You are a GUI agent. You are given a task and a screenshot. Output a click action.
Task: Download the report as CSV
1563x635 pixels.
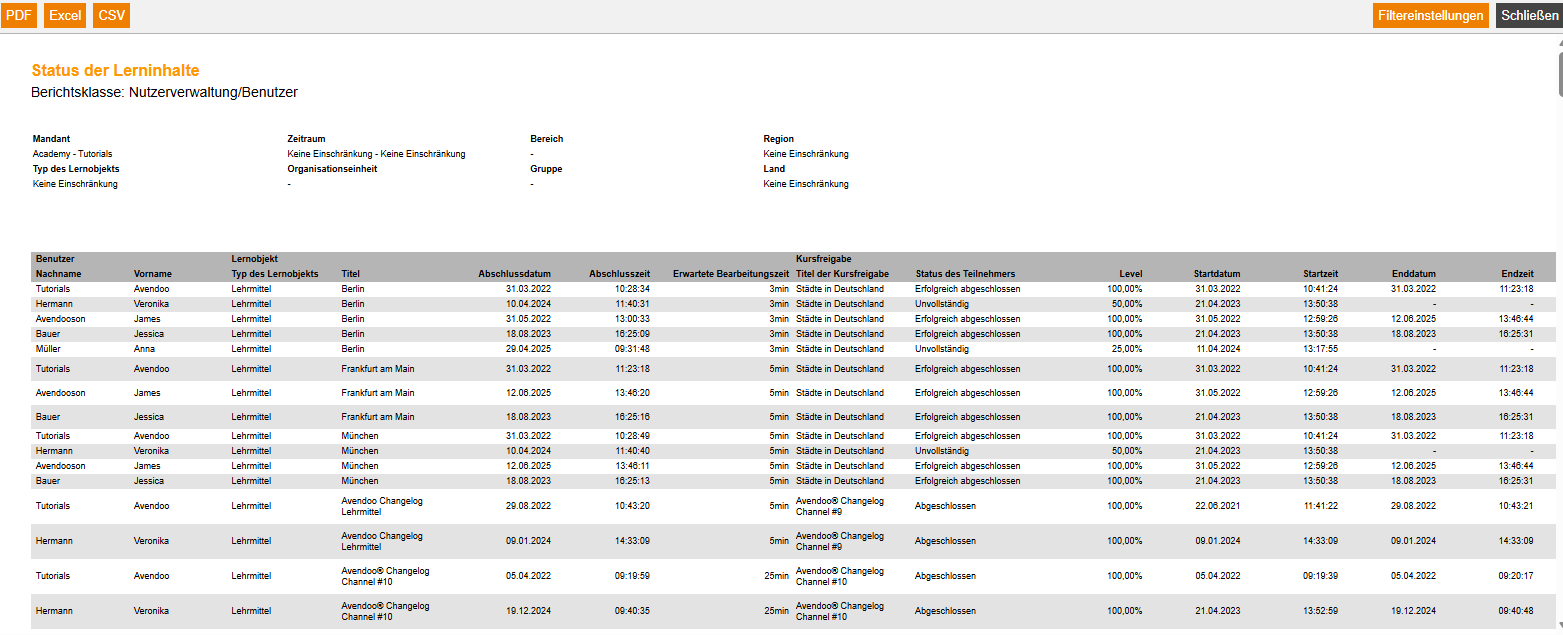(112, 15)
